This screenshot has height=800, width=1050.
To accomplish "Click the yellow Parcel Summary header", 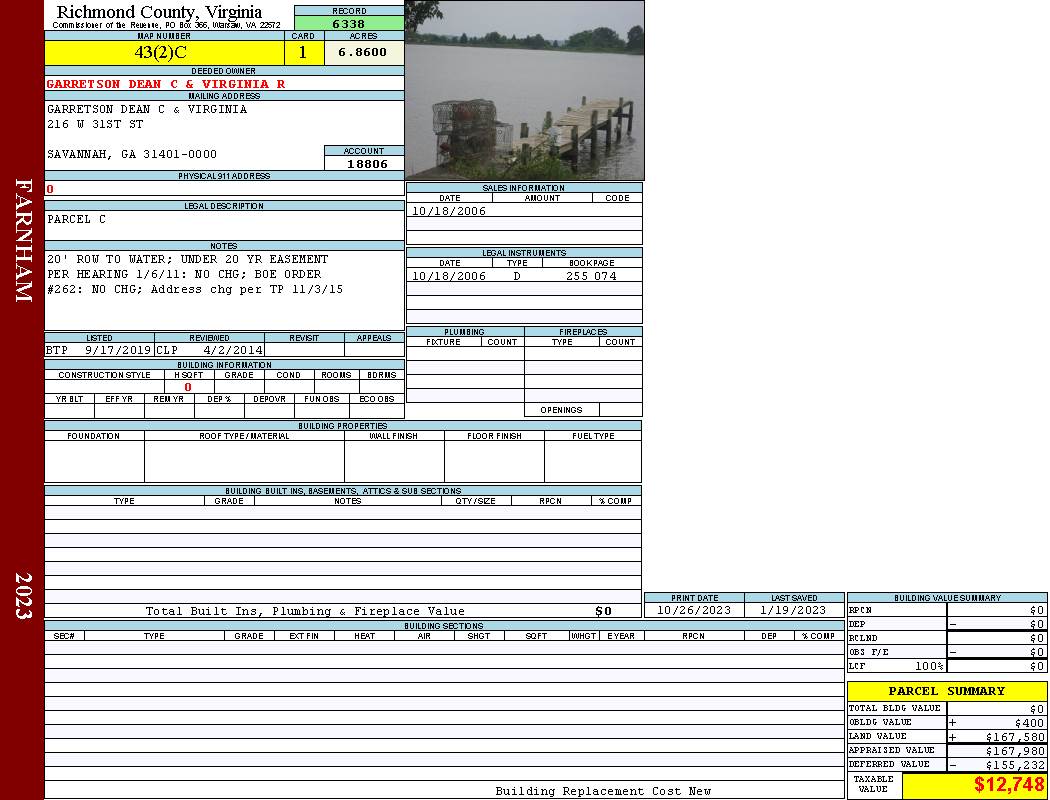I will pos(946,691).
